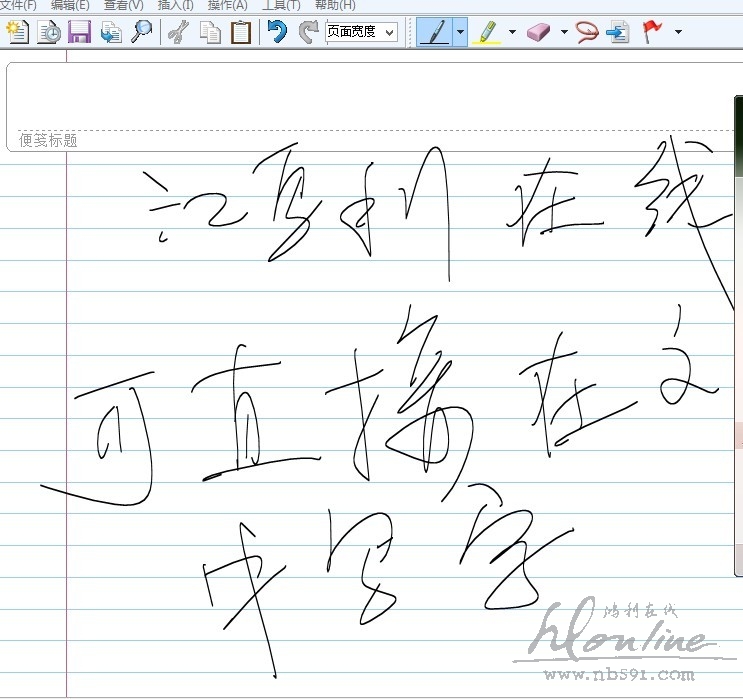
Task: Open the 工具(T) menu
Action: pyautogui.click(x=281, y=5)
